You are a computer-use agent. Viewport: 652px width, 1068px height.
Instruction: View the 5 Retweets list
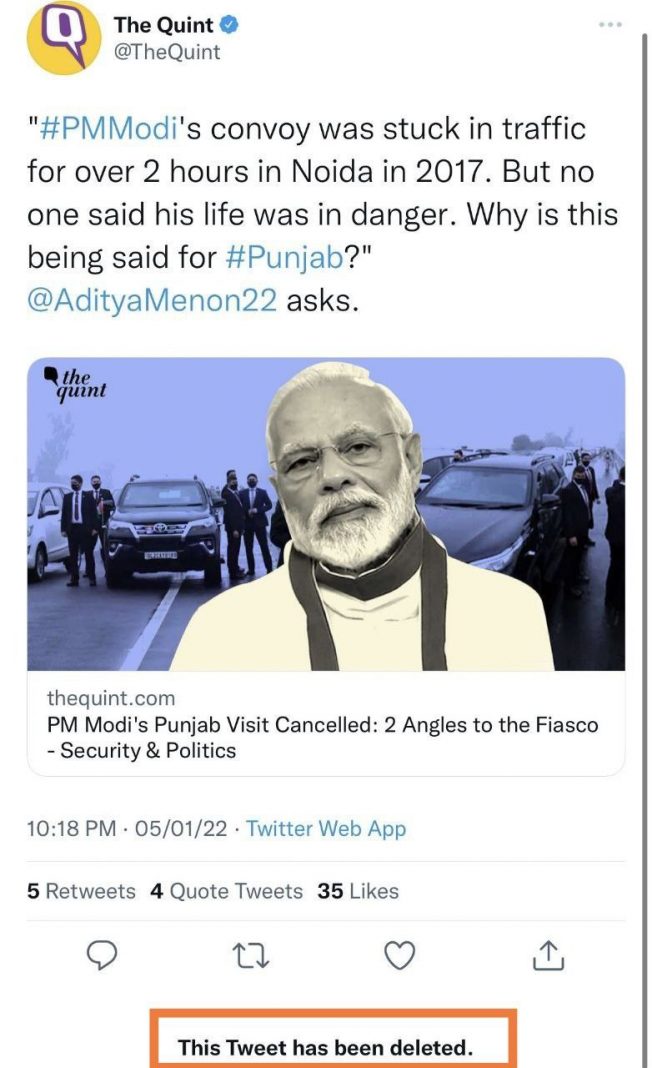(81, 890)
